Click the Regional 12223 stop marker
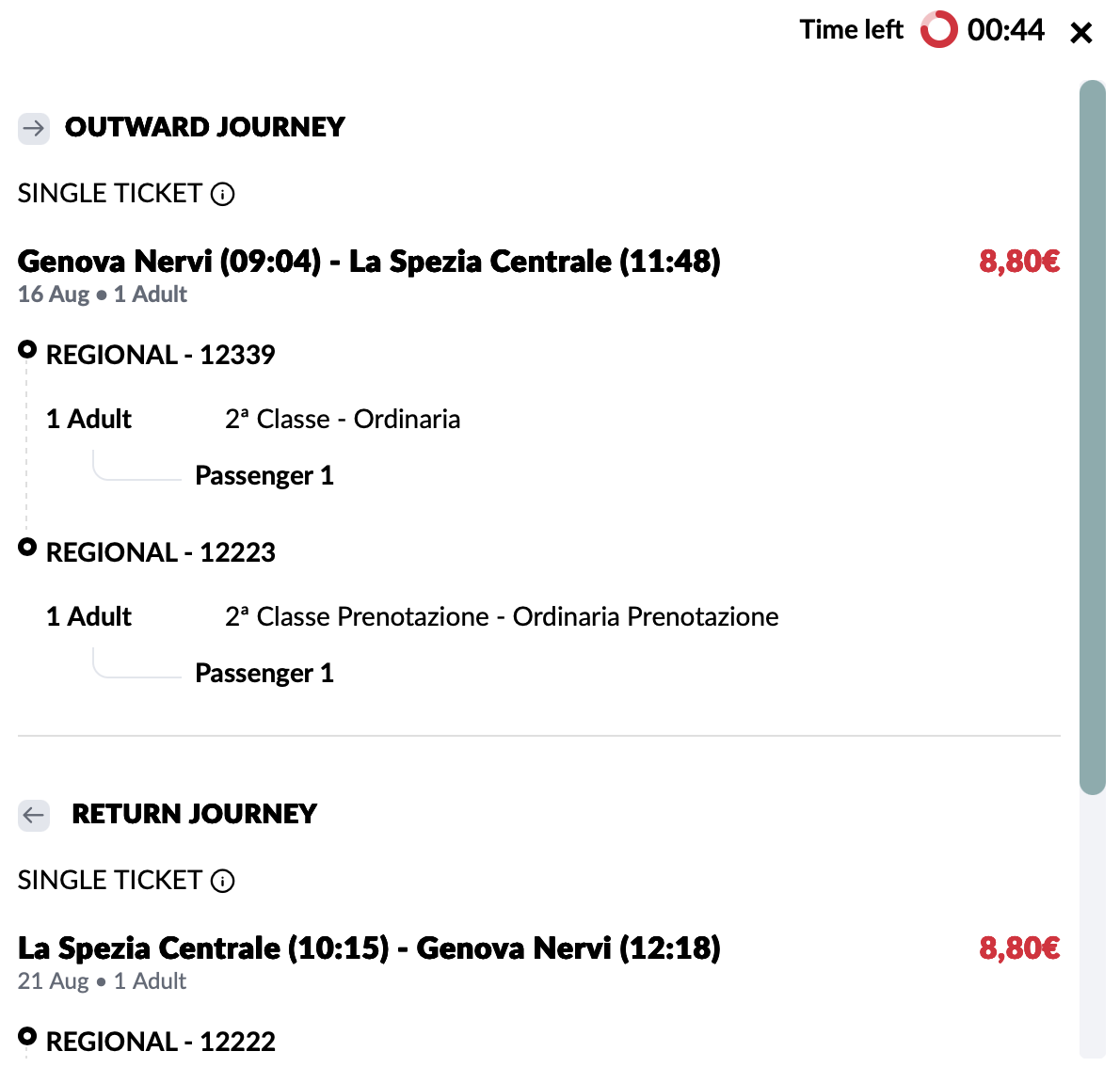 click(27, 548)
